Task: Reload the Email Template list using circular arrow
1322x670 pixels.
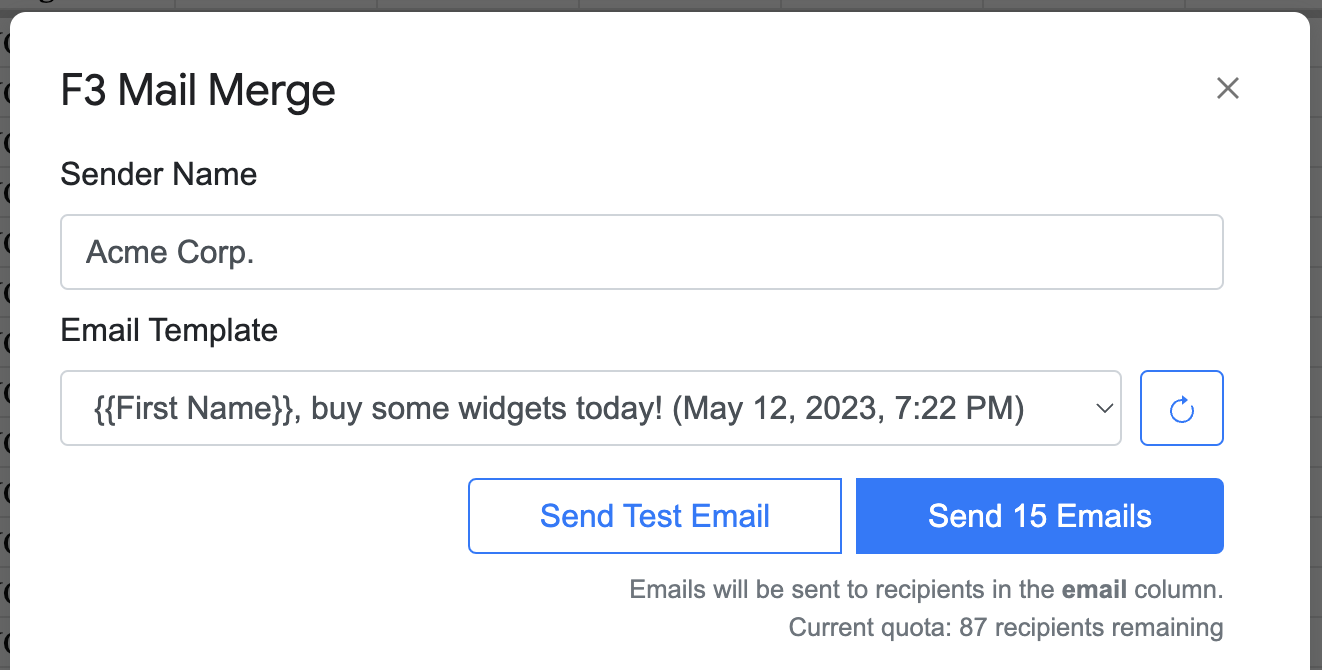Action: coord(1181,408)
